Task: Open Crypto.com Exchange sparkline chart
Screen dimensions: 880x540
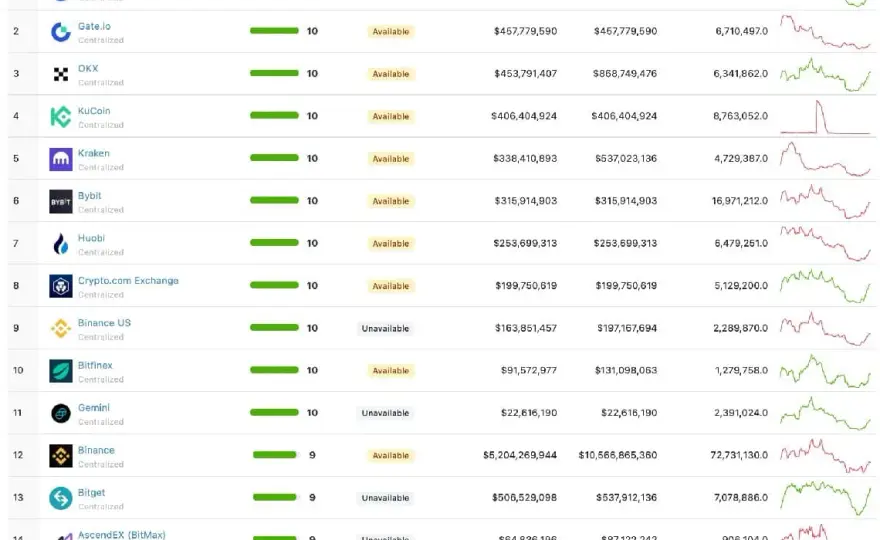Action: click(825, 286)
